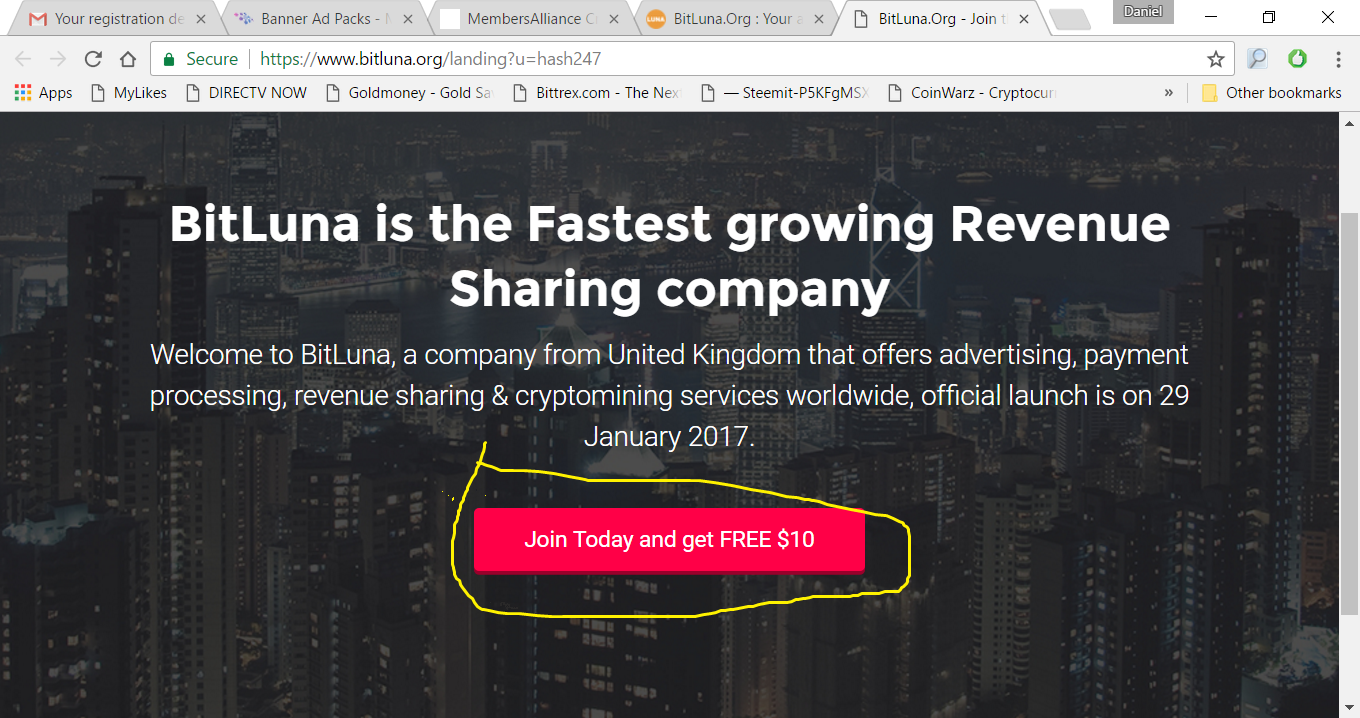This screenshot has width=1360, height=718.
Task: Open the CoinWarz bookmark
Action: click(971, 92)
